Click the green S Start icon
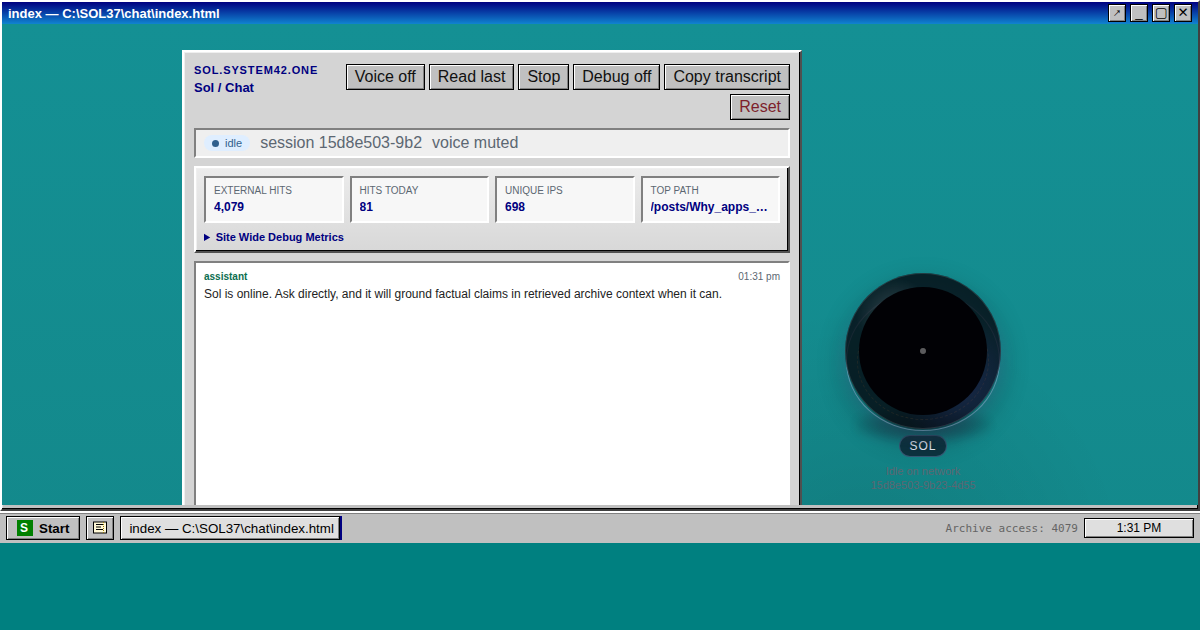1200x630 pixels. tap(25, 528)
